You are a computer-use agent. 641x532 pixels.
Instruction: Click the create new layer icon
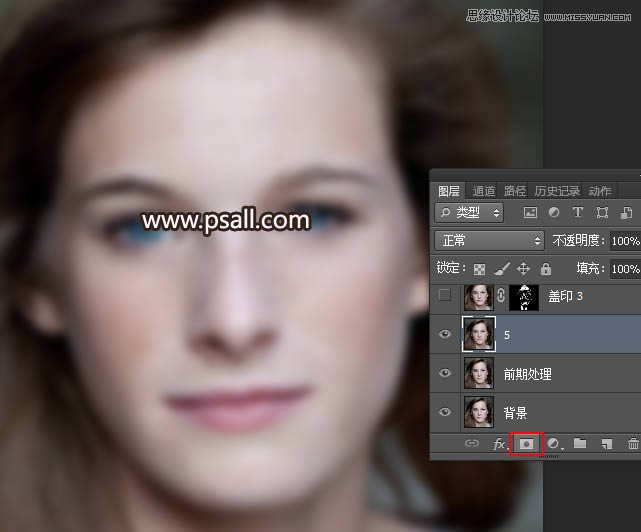tap(606, 444)
